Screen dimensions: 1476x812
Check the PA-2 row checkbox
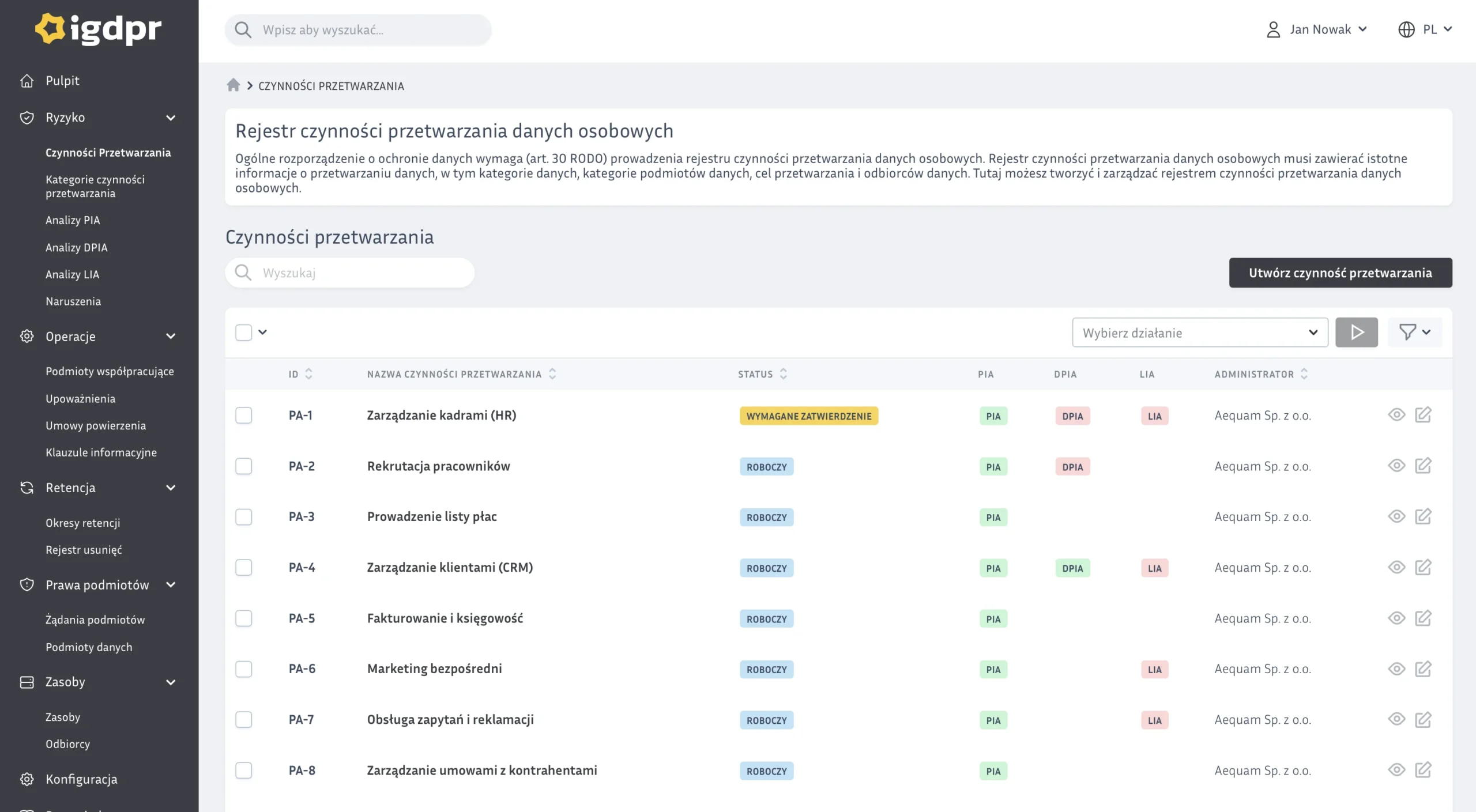[244, 466]
